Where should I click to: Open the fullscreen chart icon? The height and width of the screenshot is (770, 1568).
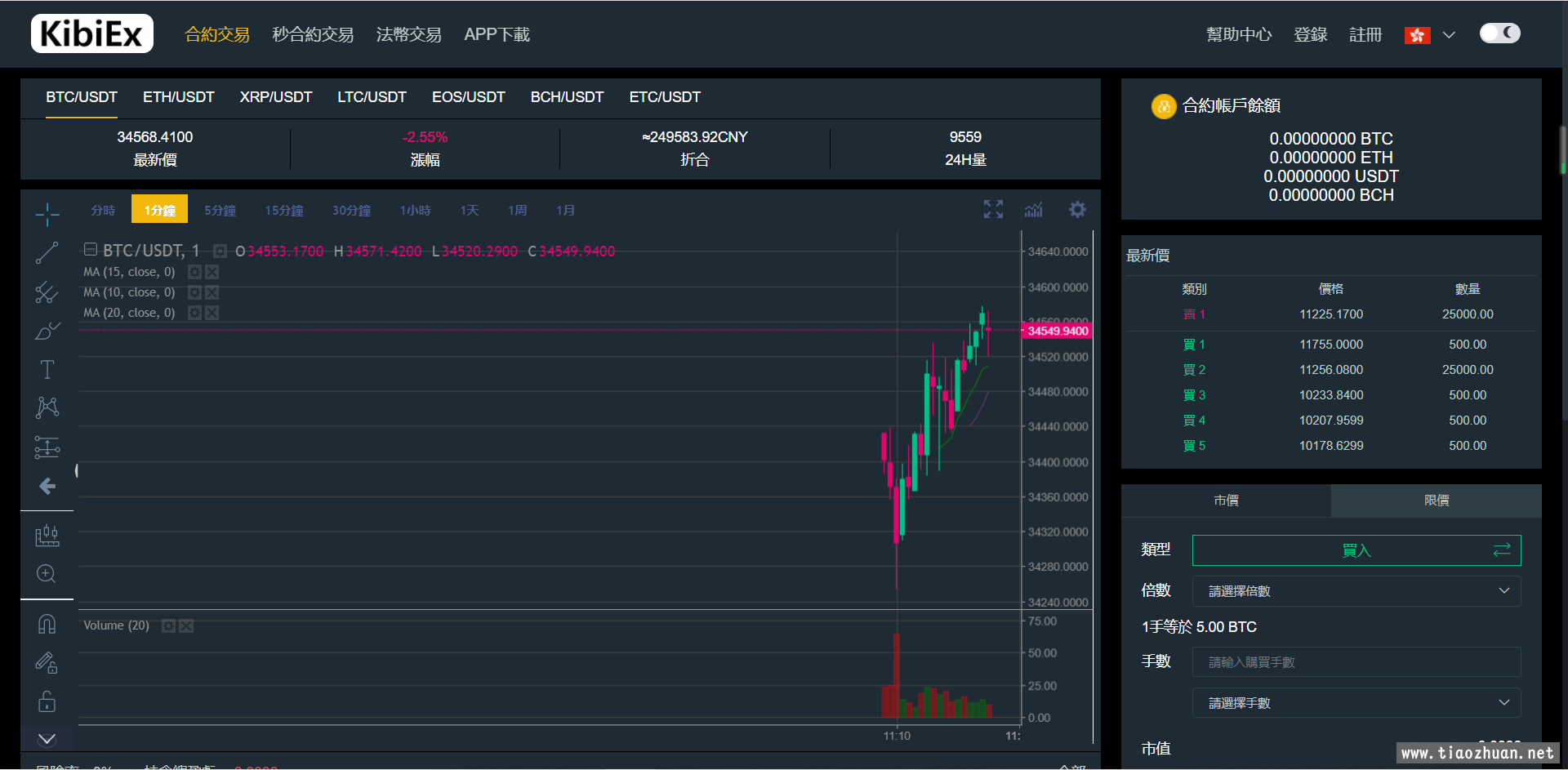(993, 210)
